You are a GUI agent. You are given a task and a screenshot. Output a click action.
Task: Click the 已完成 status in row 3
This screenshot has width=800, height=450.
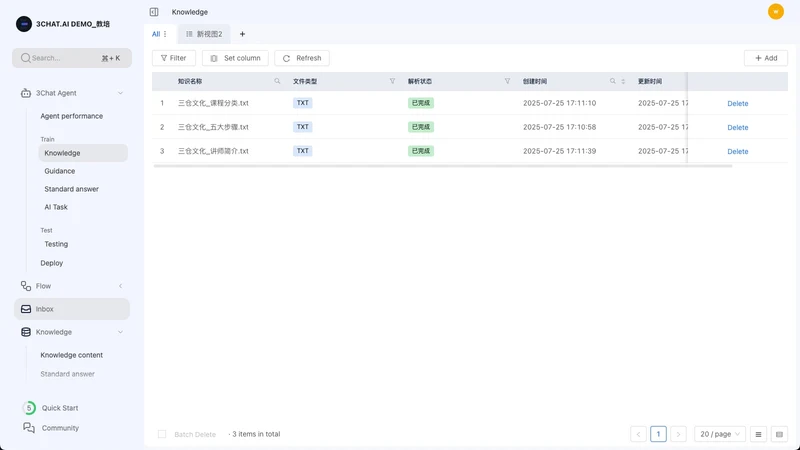(421, 151)
